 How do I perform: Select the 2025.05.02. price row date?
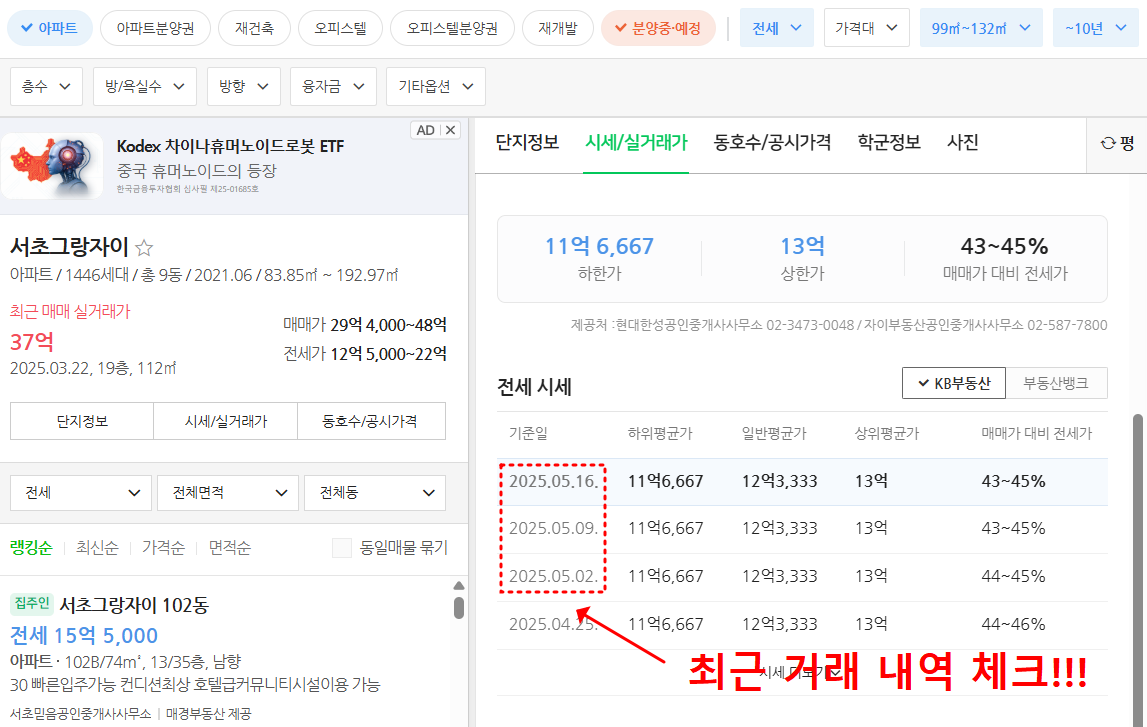pos(554,576)
